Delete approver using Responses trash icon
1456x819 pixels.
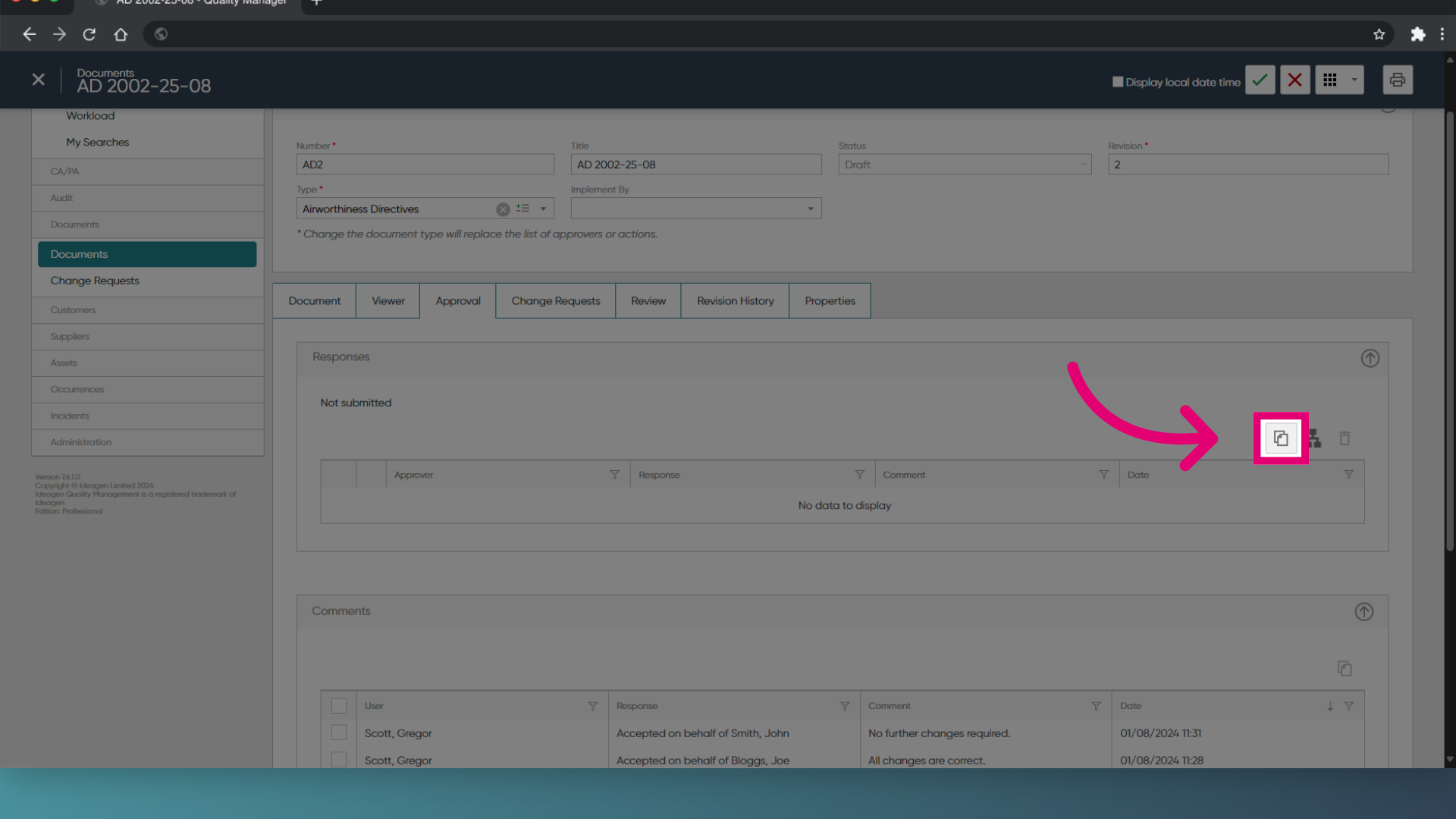tap(1345, 438)
